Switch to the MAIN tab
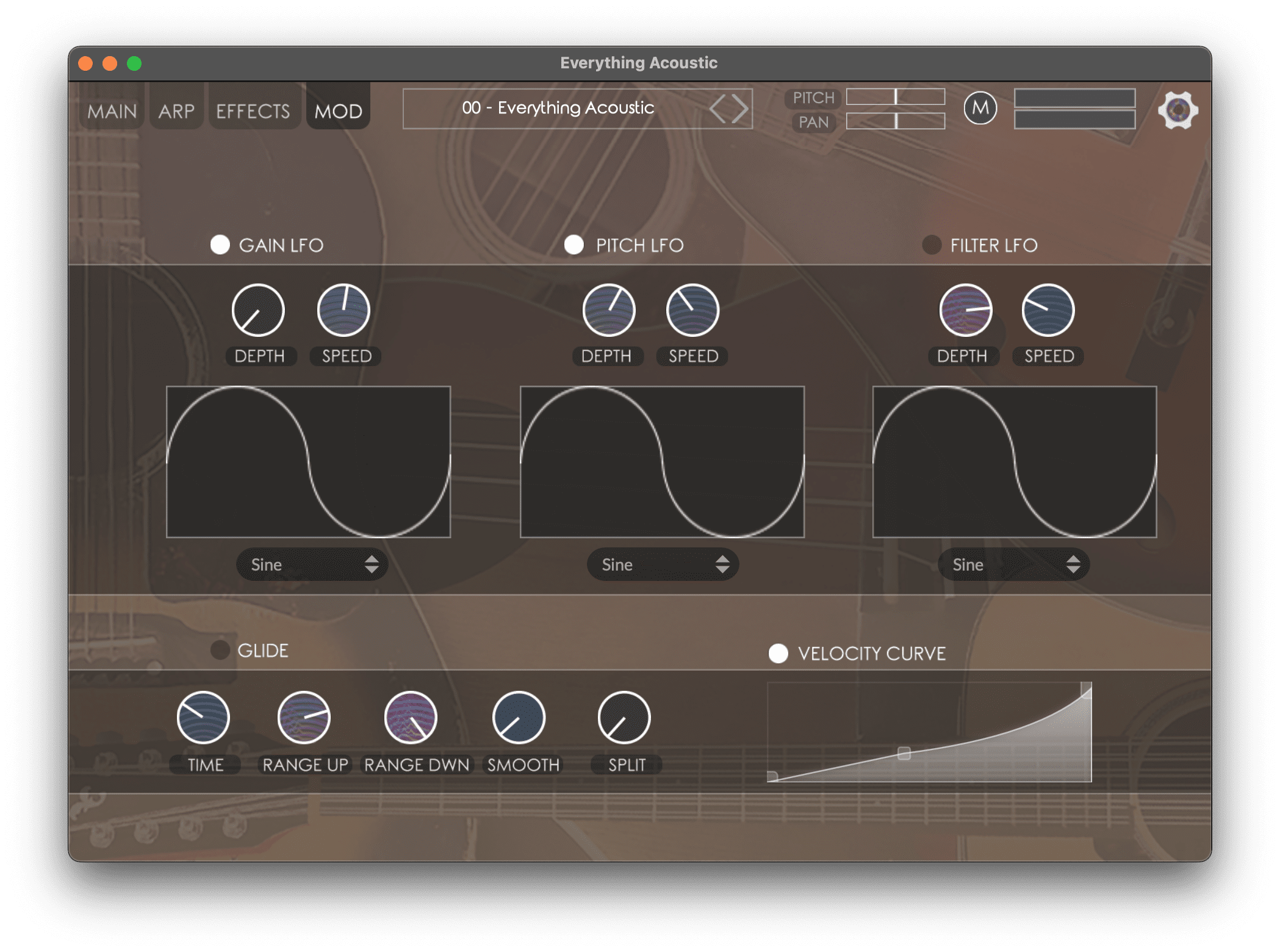Image resolution: width=1280 pixels, height=952 pixels. click(111, 110)
